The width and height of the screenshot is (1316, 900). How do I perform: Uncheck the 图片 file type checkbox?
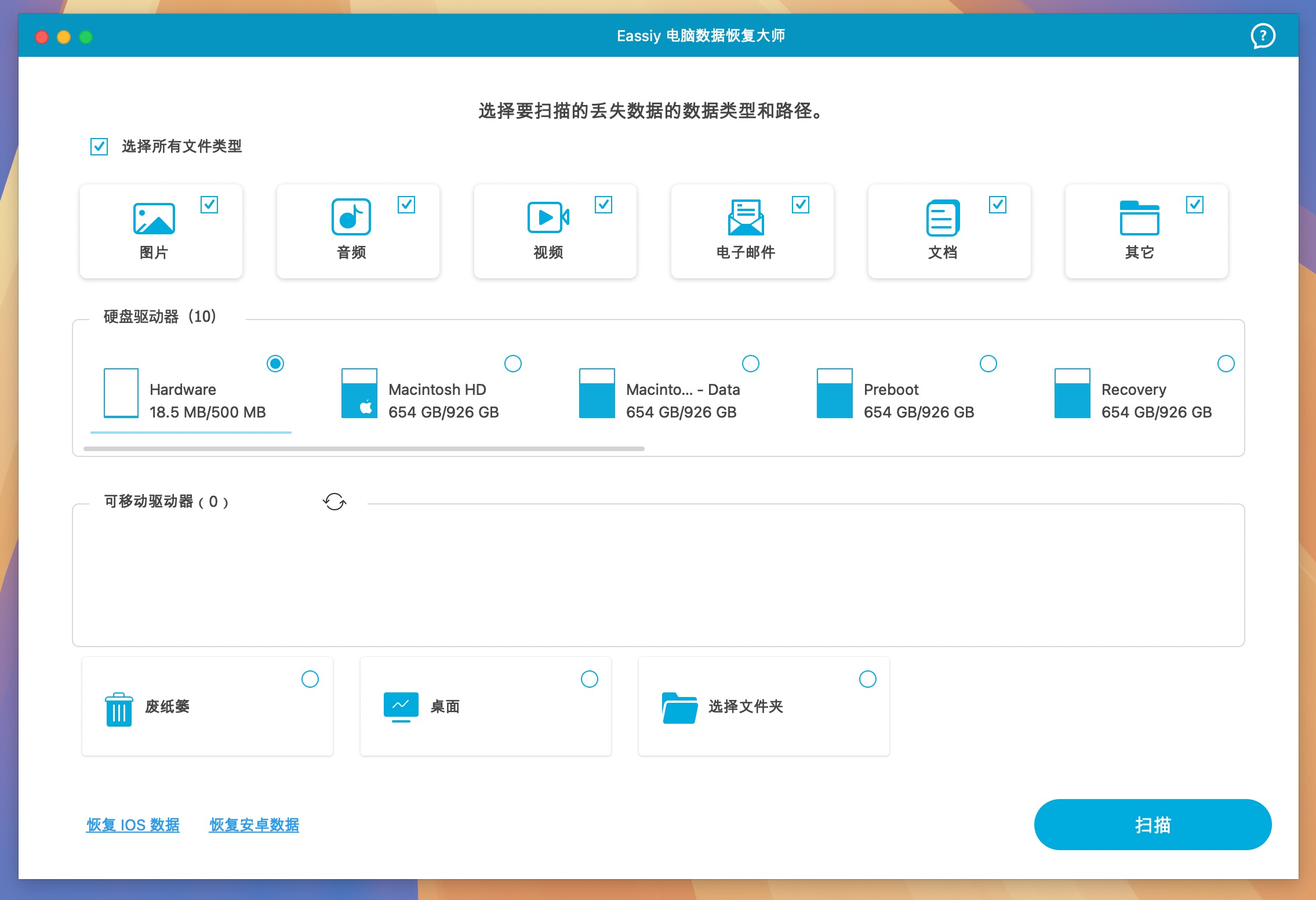point(209,205)
